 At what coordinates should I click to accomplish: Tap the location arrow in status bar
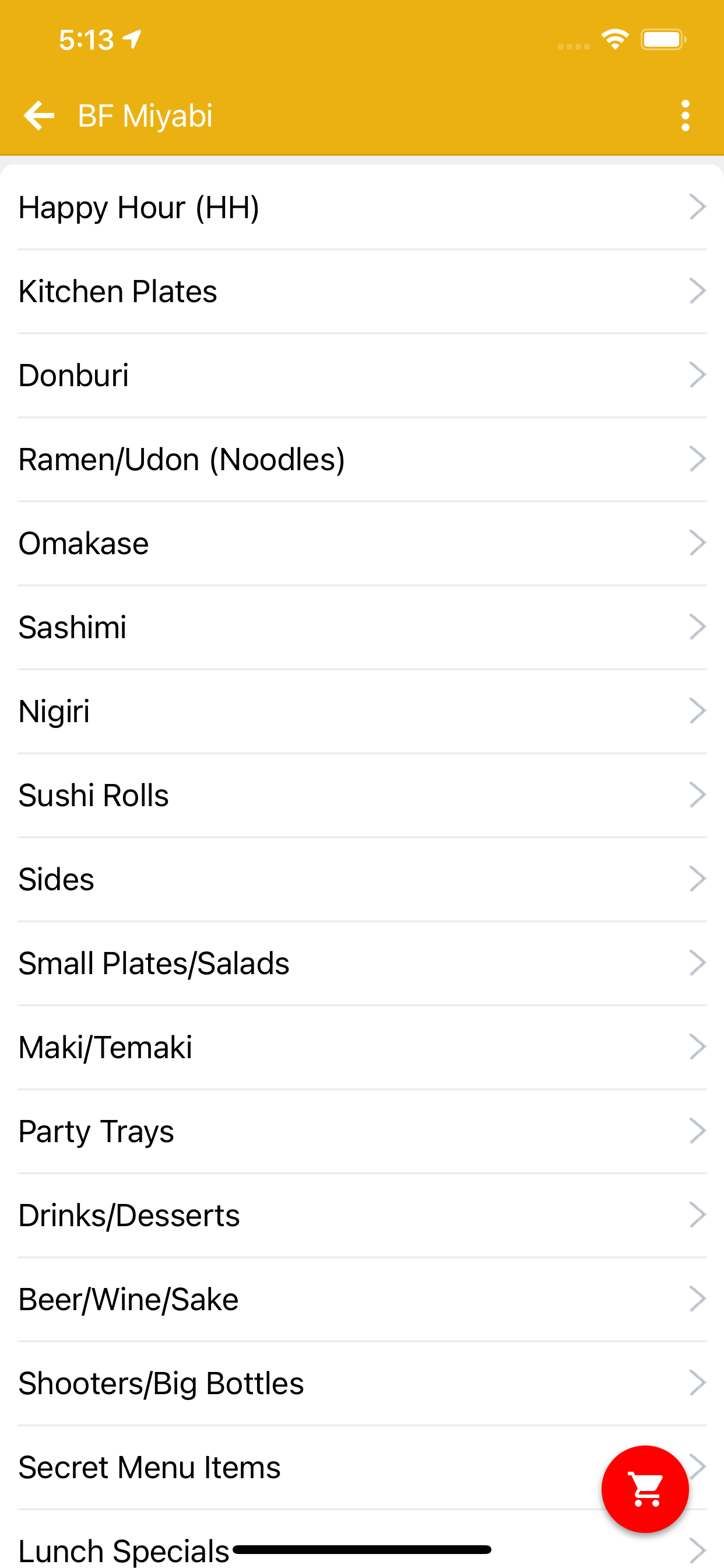coord(133,40)
